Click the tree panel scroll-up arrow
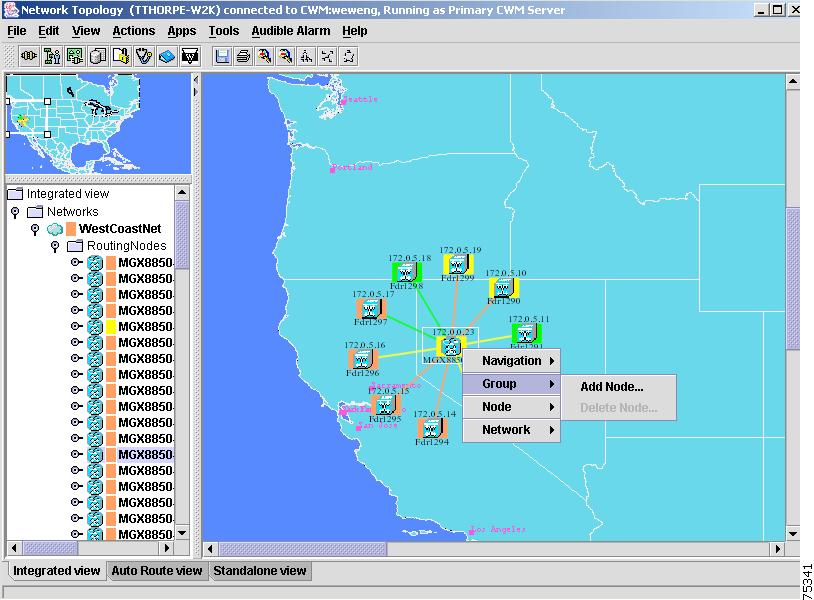 (x=182, y=193)
